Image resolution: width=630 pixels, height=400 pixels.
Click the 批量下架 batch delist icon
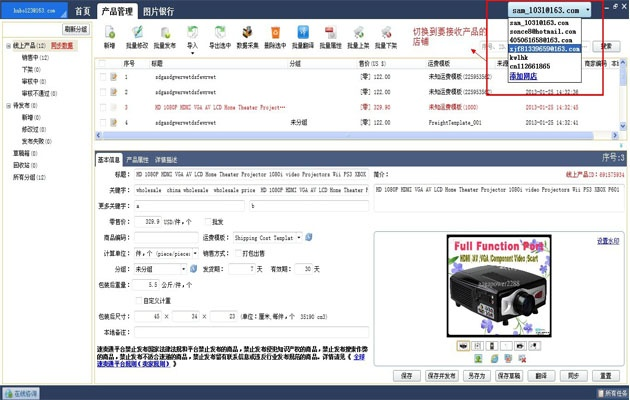click(x=386, y=32)
